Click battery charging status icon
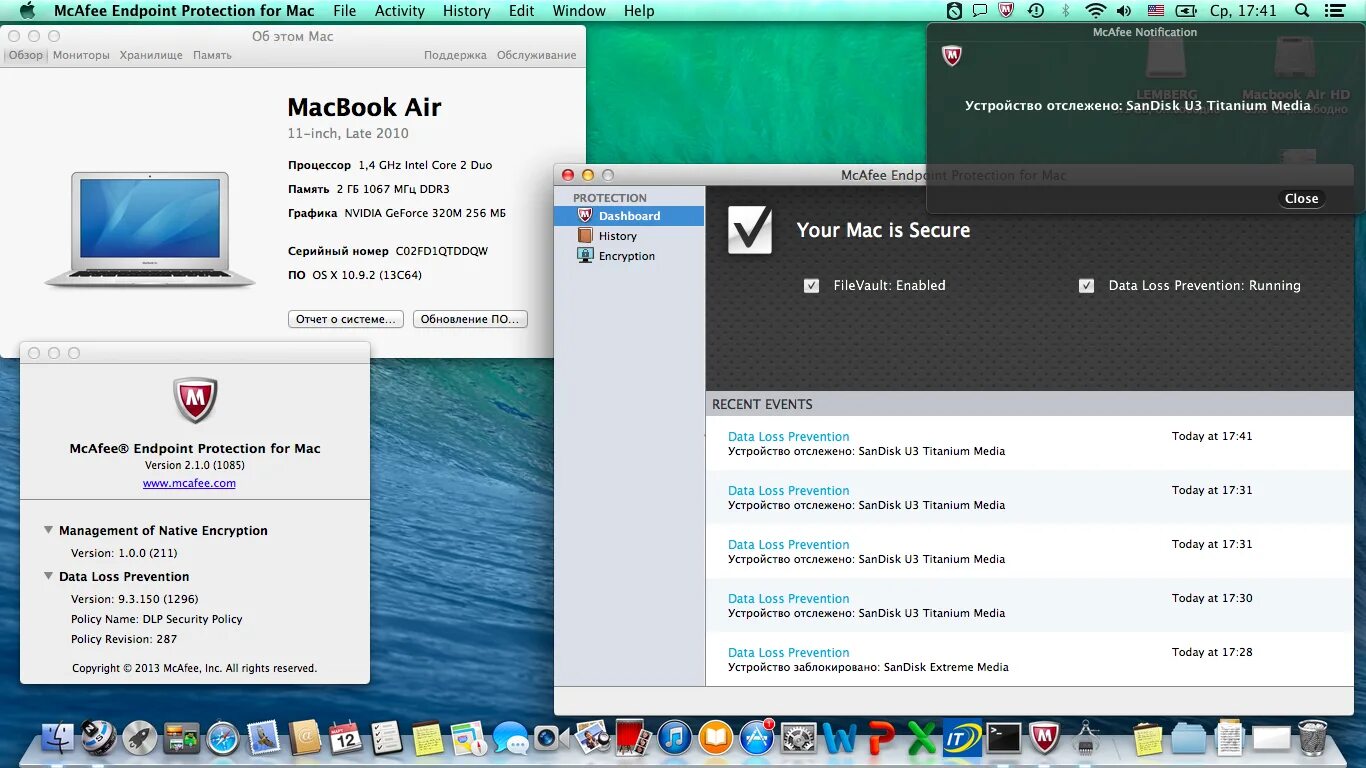This screenshot has width=1366, height=768. click(1186, 10)
